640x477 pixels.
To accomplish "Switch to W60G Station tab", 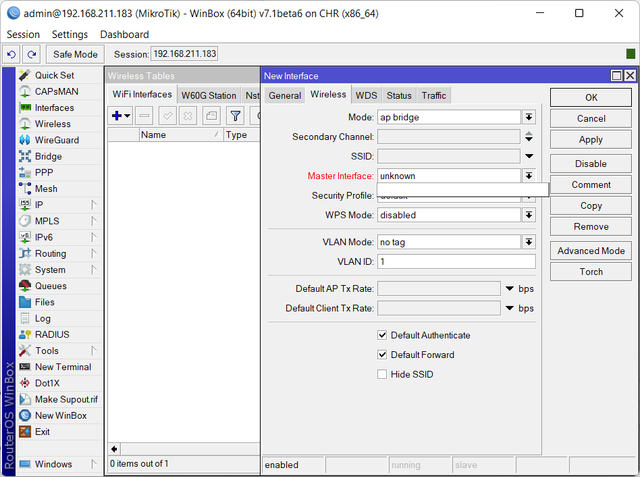I will point(209,96).
